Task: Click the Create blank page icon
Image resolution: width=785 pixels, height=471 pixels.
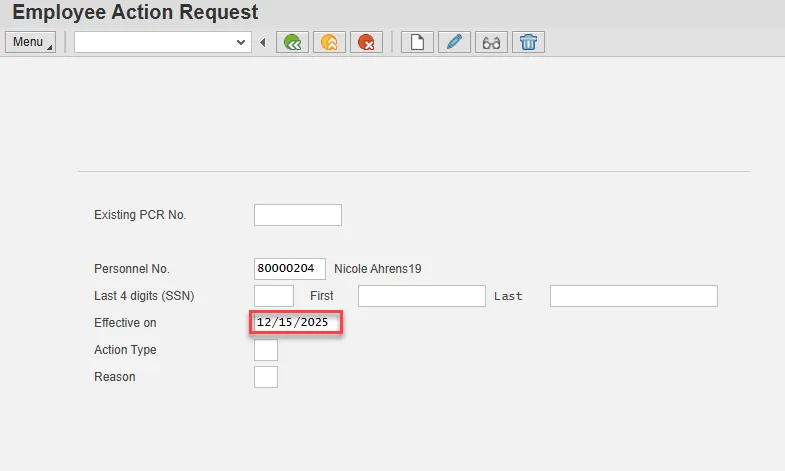Action: [x=417, y=42]
